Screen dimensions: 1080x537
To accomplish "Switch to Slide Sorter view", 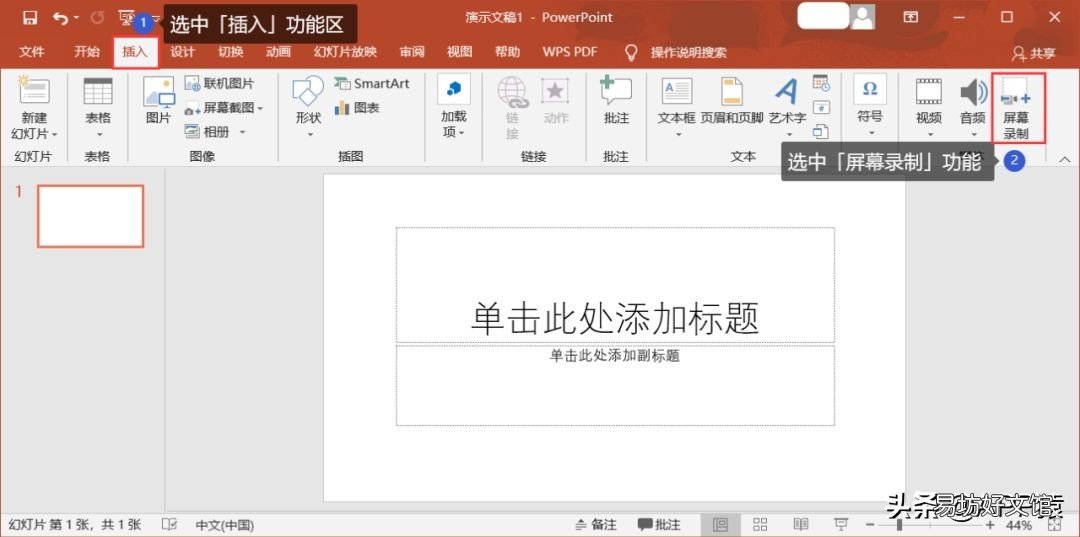I will click(x=760, y=525).
